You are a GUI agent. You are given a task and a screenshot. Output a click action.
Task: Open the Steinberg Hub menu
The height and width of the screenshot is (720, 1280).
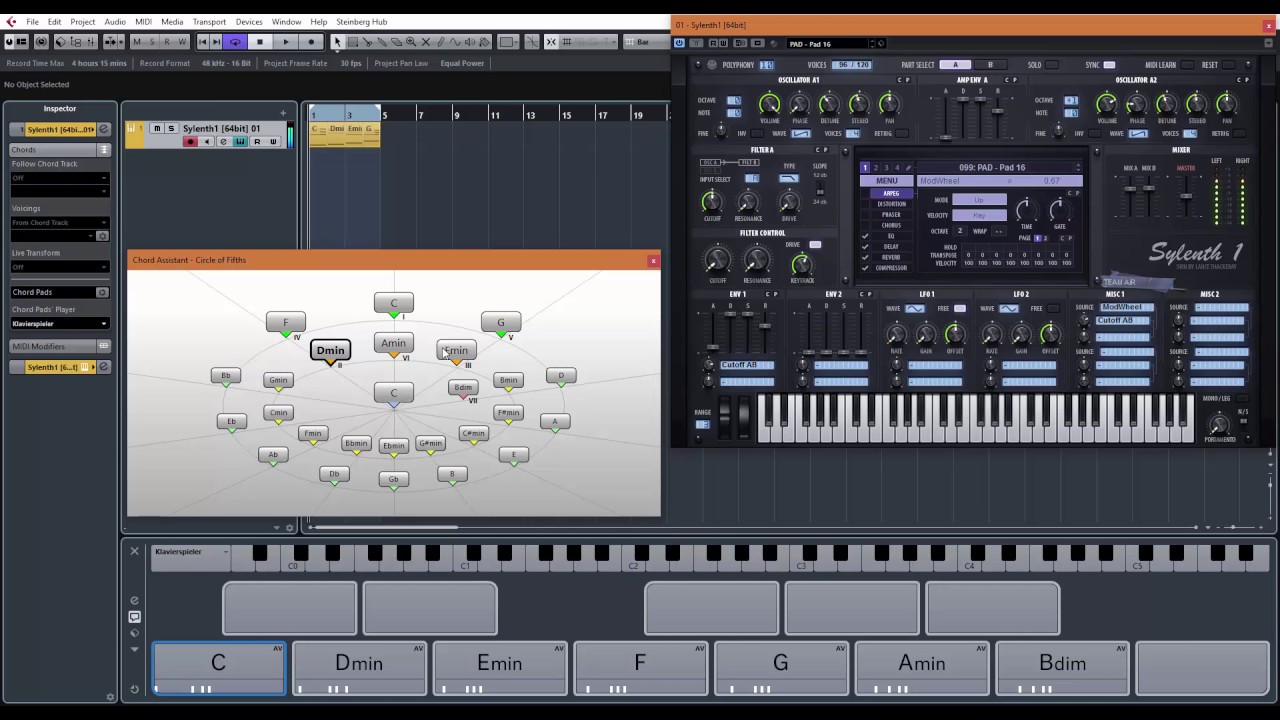click(361, 22)
